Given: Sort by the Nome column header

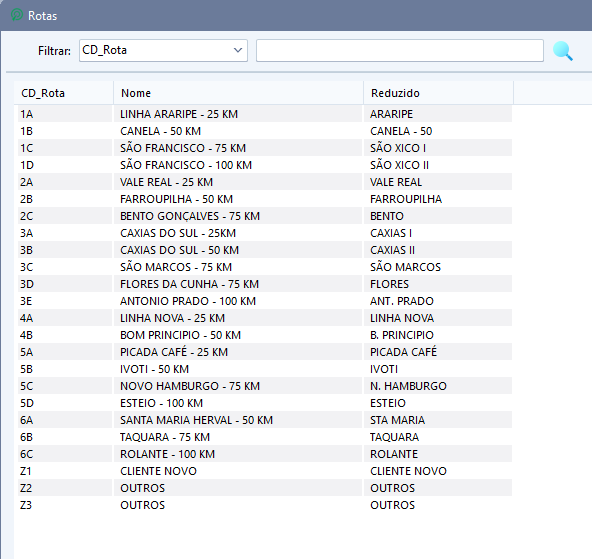Looking at the screenshot, I should 238,93.
